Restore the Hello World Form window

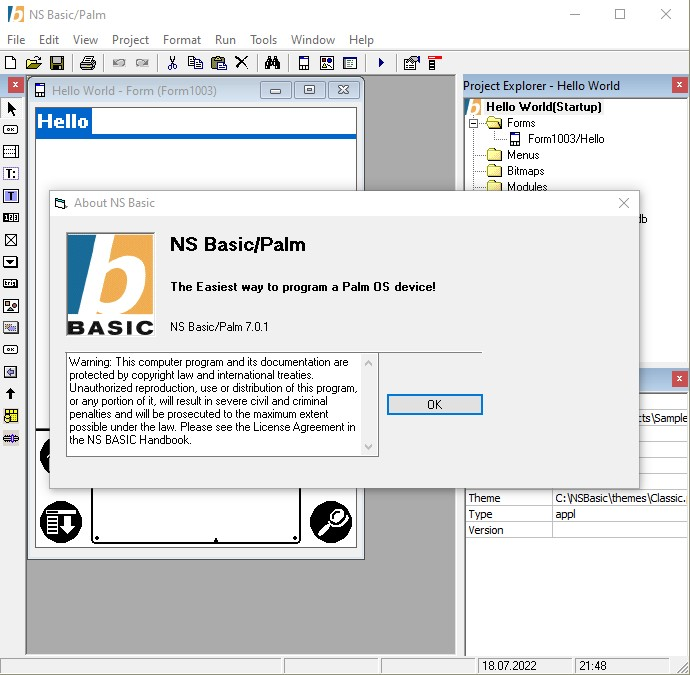[309, 90]
